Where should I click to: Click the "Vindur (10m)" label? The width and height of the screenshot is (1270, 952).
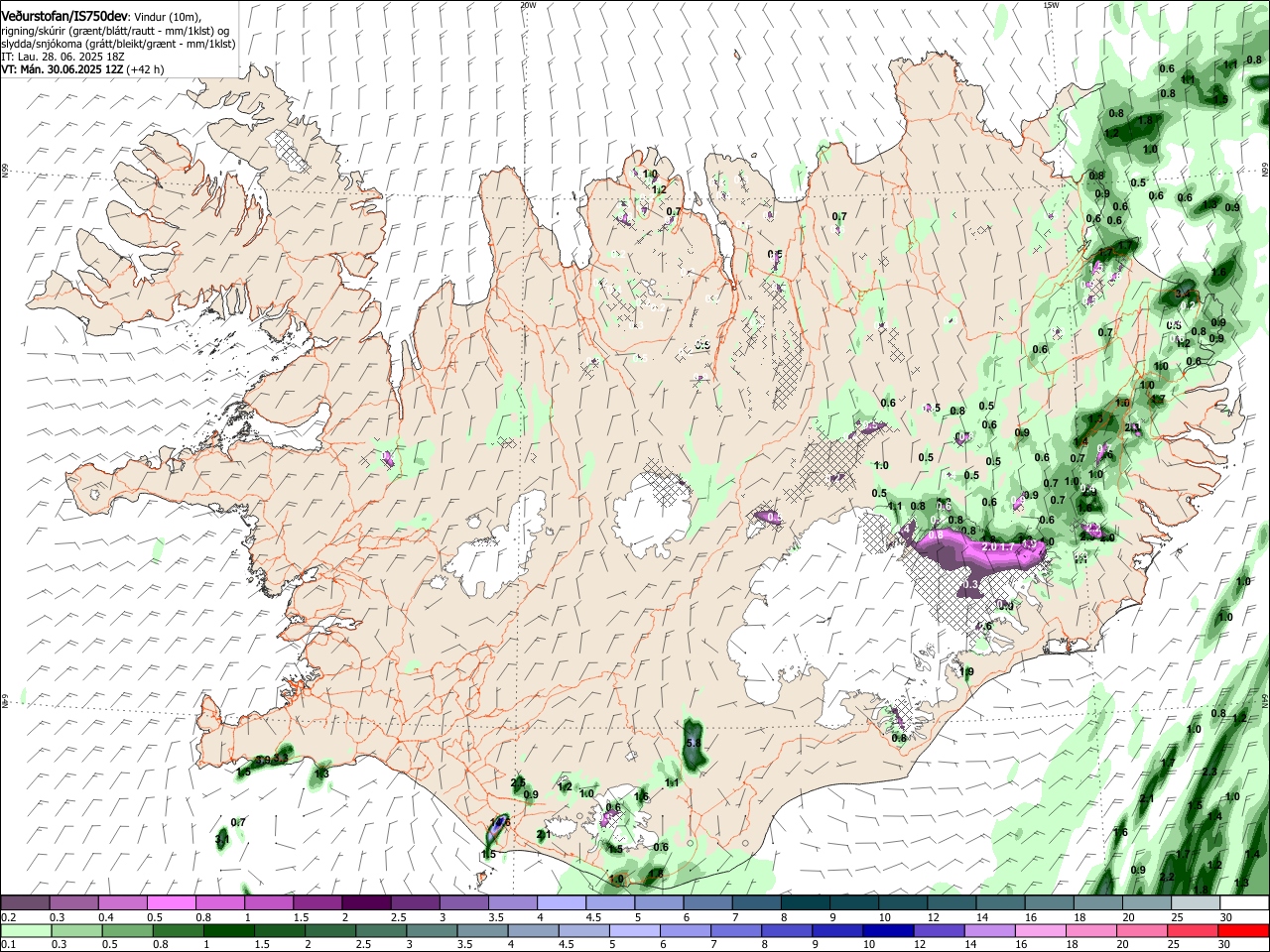click(165, 17)
